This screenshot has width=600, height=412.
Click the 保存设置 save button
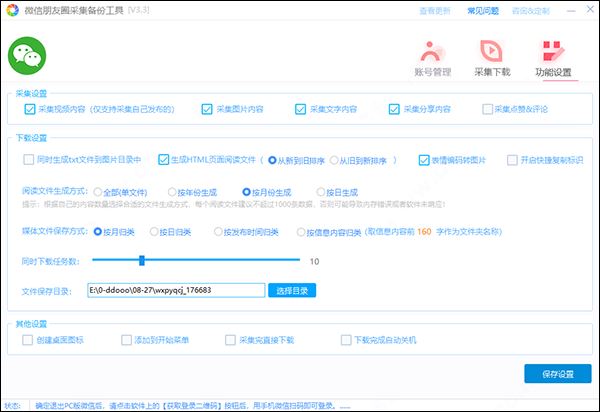pyautogui.click(x=558, y=374)
